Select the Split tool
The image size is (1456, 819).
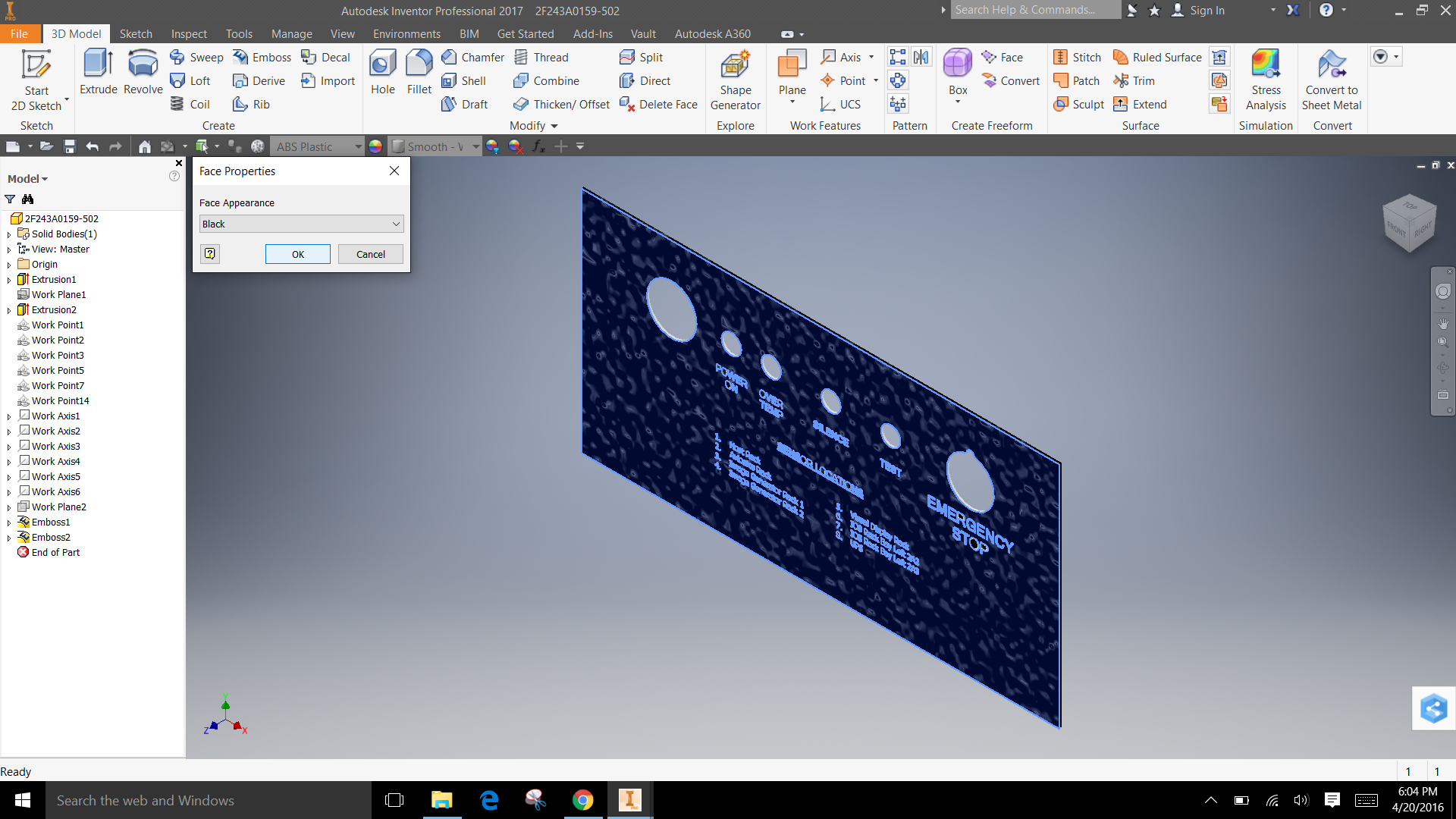tap(642, 57)
